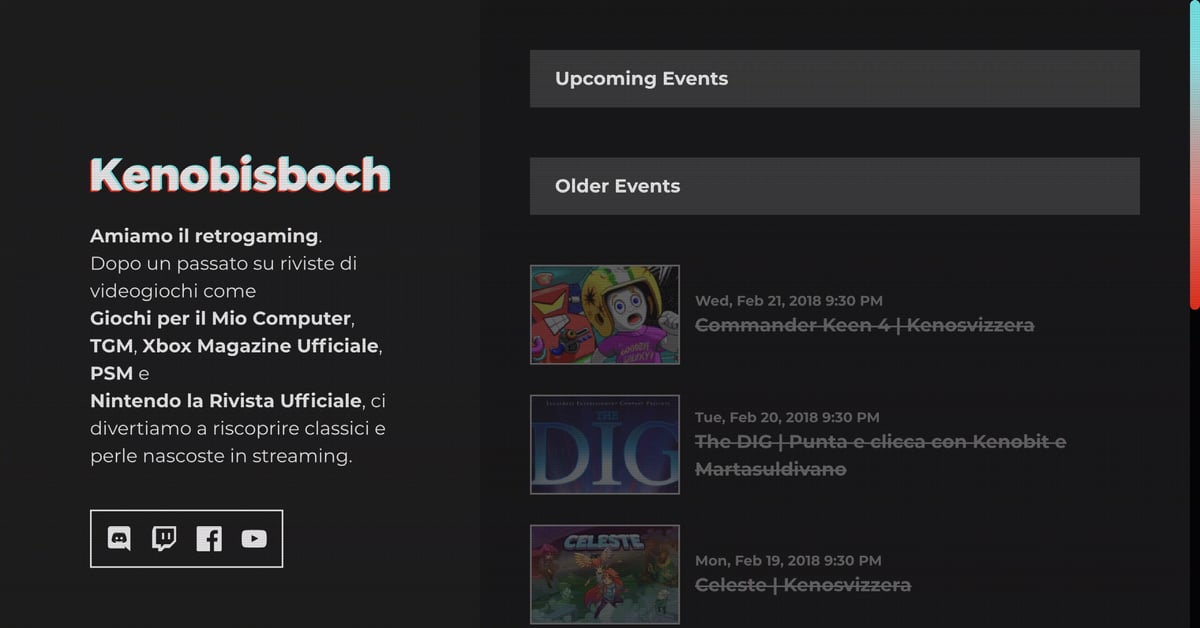Open Commander Keen 4 event thumbnail
The width and height of the screenshot is (1200, 628).
point(605,314)
